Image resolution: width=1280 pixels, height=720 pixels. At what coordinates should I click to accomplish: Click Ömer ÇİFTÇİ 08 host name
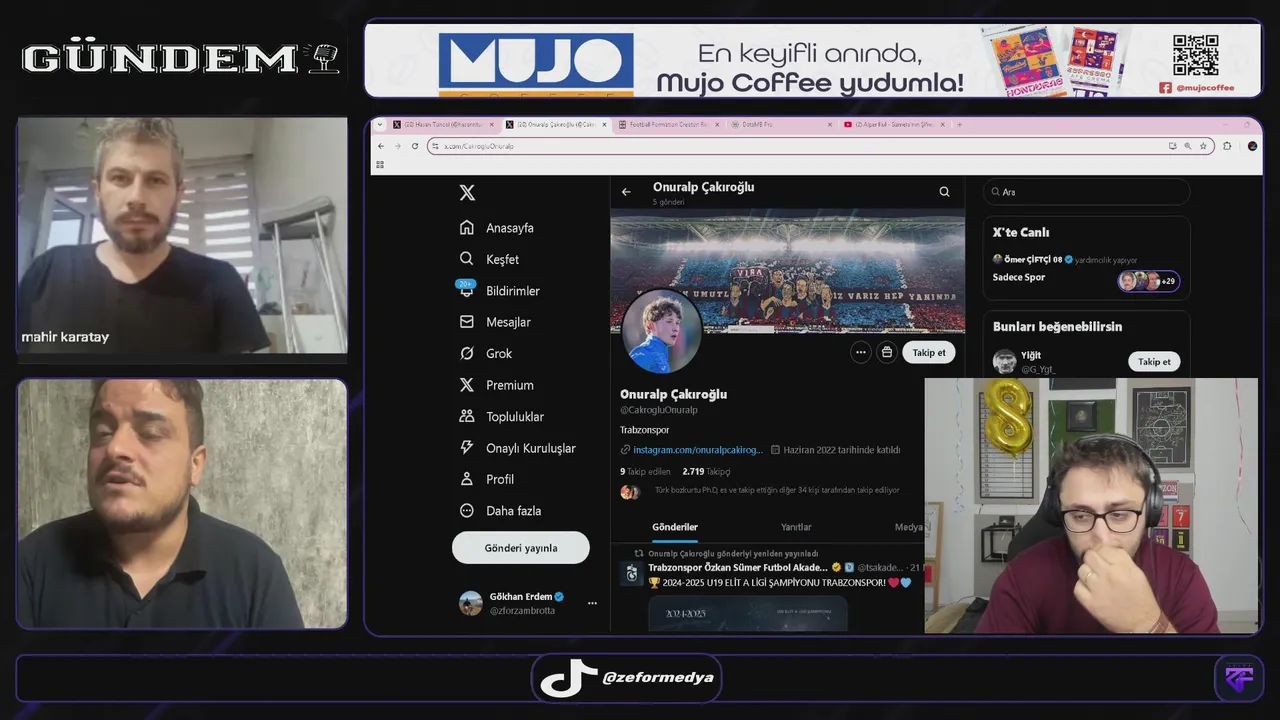click(1032, 260)
